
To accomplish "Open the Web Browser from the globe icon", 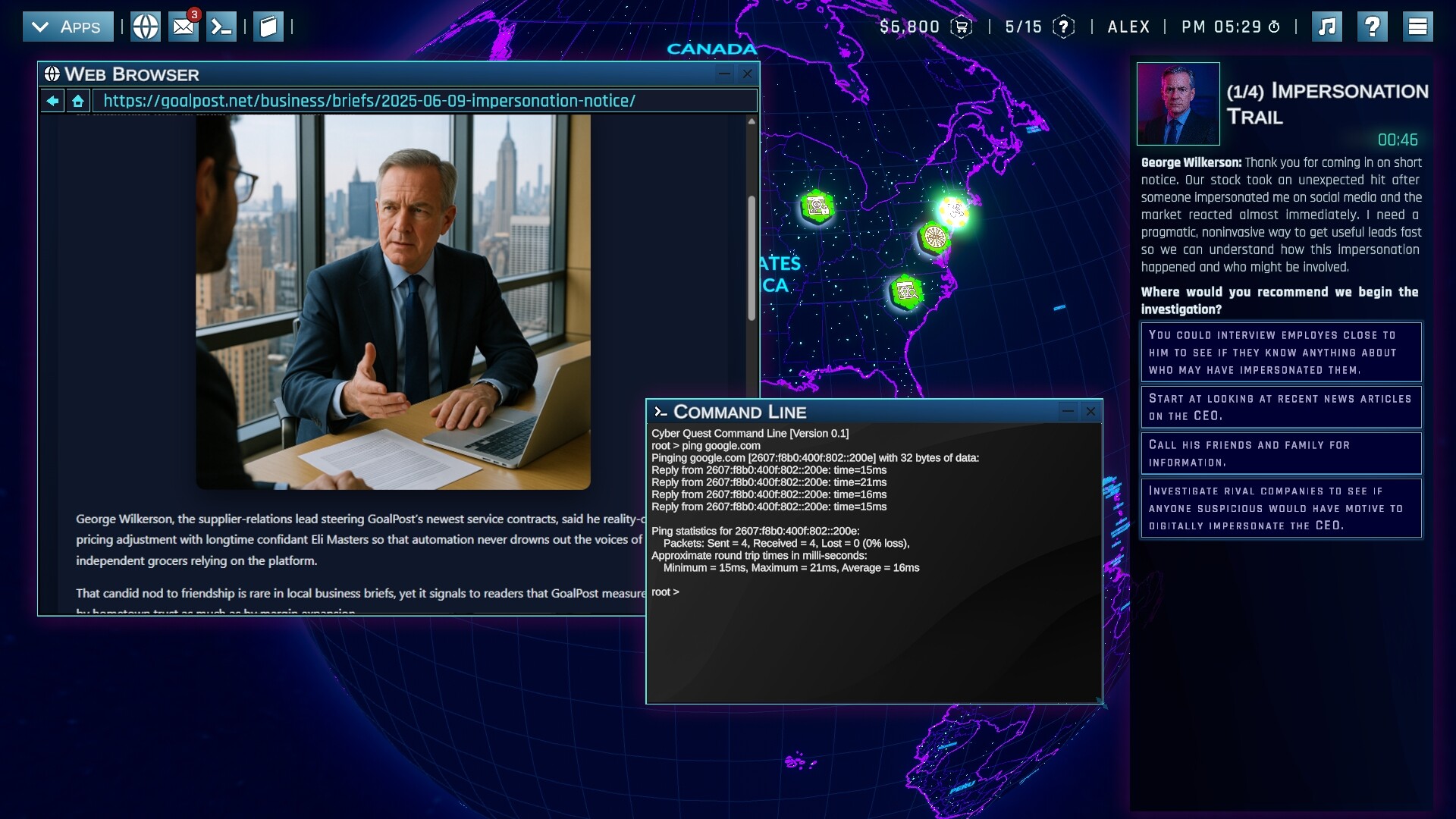I will 145,25.
